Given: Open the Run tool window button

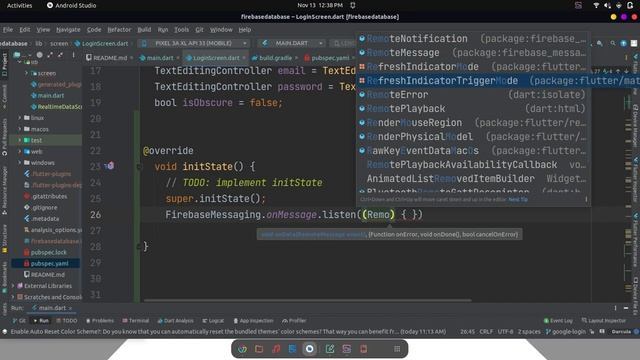Looking at the screenshot, I should point(41,321).
